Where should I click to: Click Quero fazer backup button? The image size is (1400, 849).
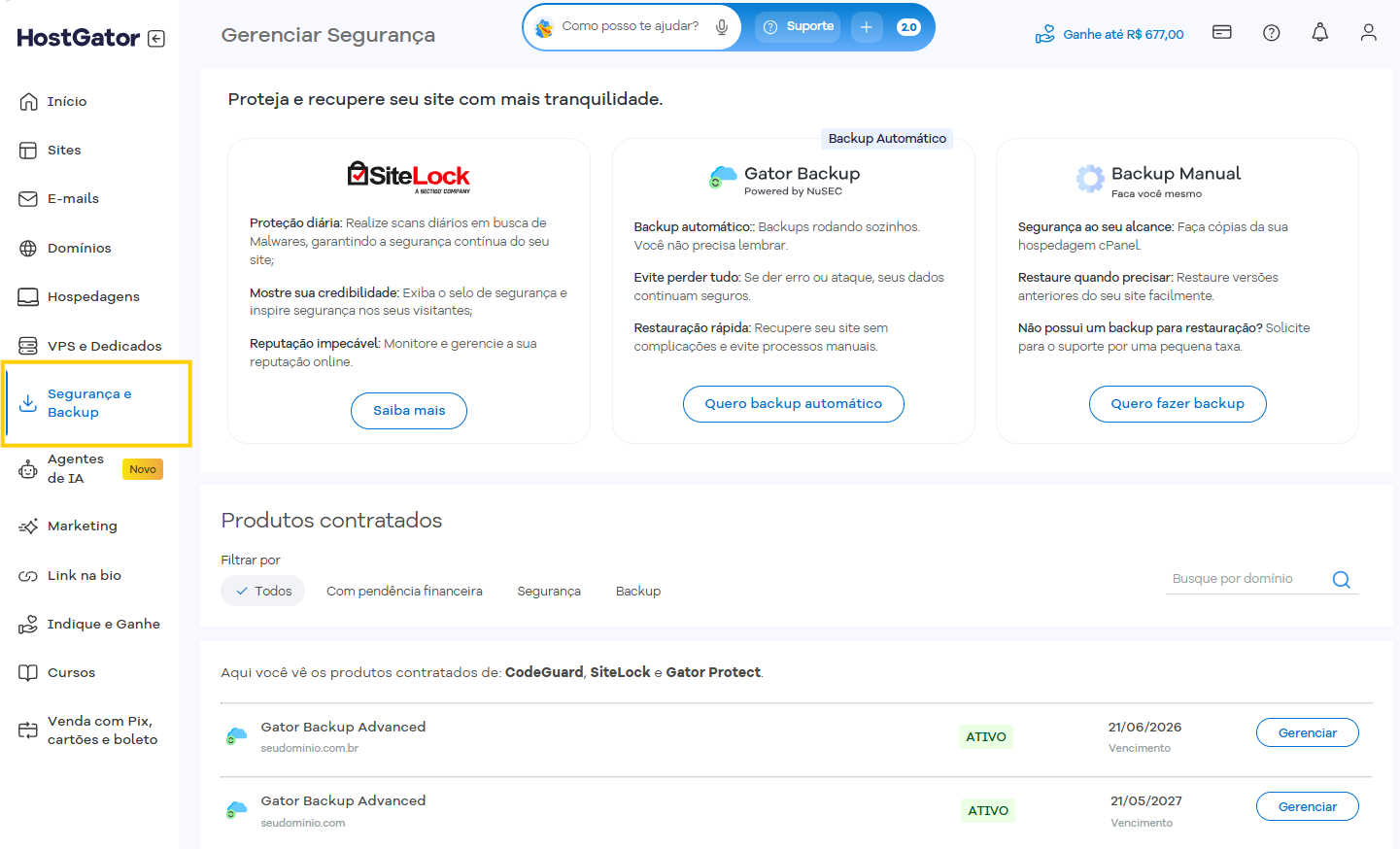click(x=1178, y=404)
